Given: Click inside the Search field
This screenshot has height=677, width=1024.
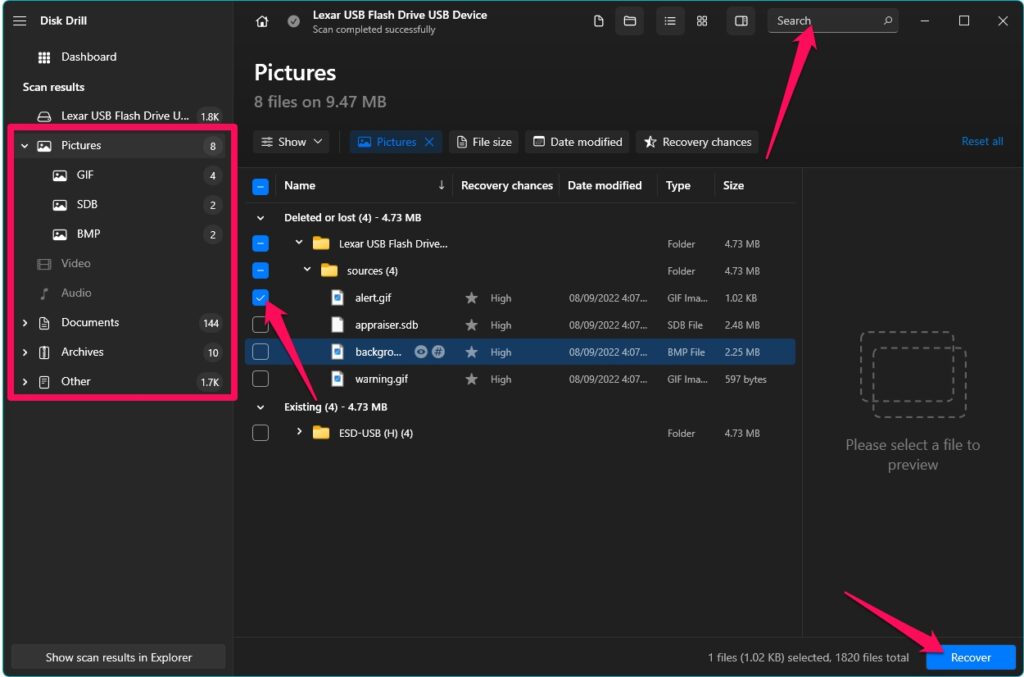Looking at the screenshot, I should pos(830,20).
